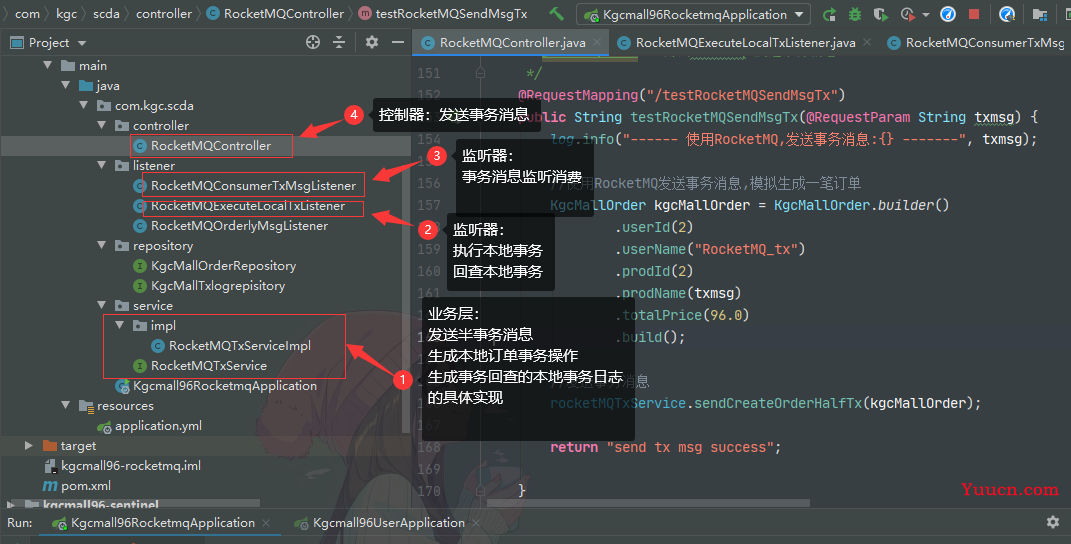Collapse the resources folder

tap(66, 405)
